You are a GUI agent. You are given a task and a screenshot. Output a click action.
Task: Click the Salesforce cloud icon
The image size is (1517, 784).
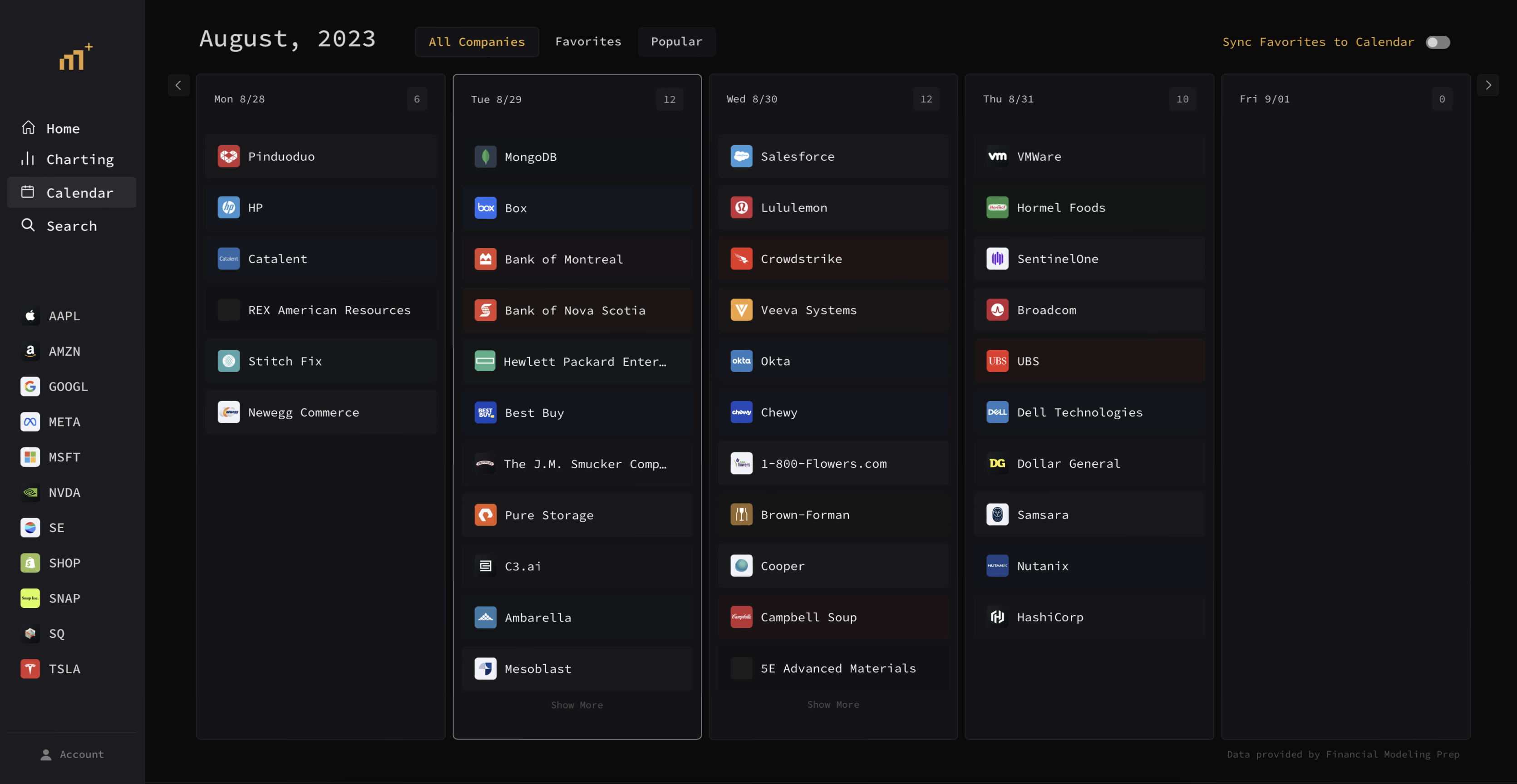pos(741,157)
